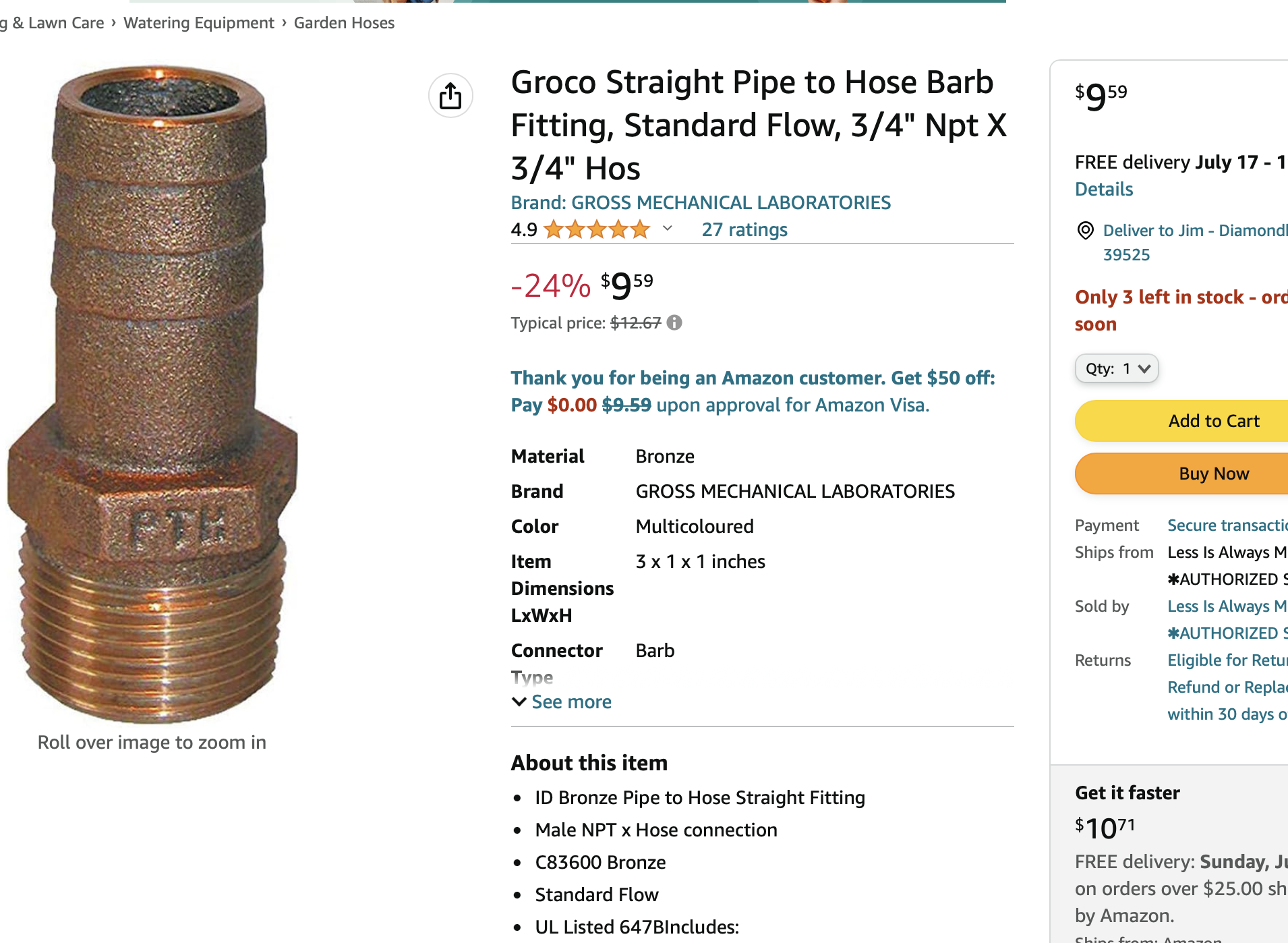Open the delivery Details link
Viewport: 1288px width, 943px height.
(1104, 190)
